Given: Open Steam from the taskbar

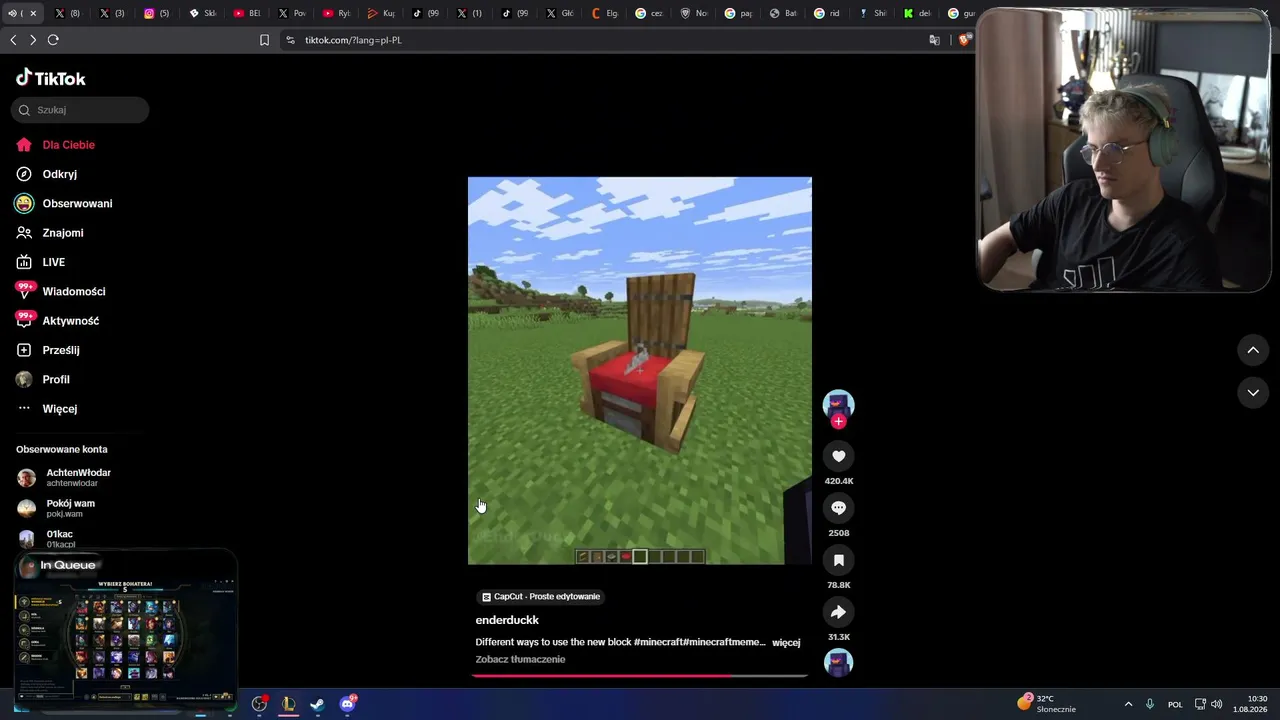Looking at the screenshot, I should (317, 704).
